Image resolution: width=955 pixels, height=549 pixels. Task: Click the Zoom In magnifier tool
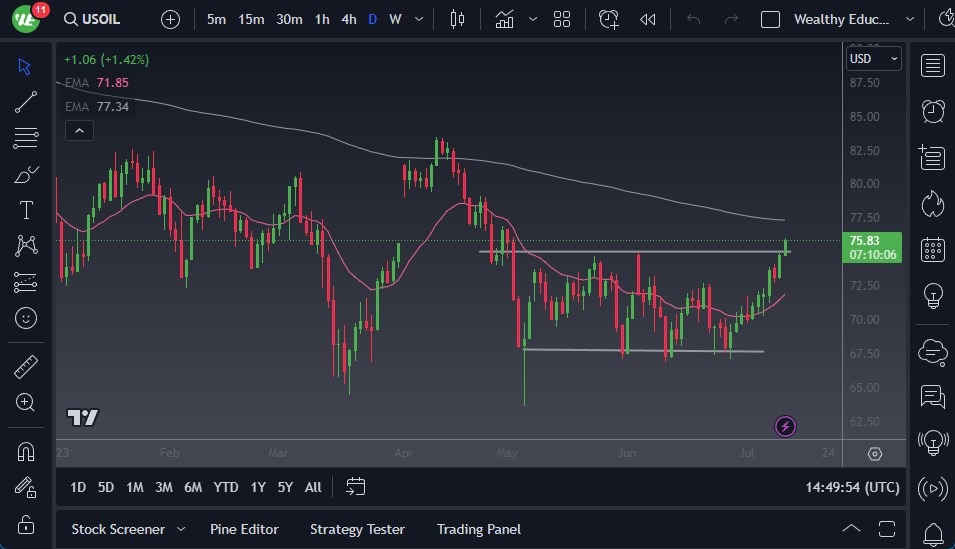point(26,402)
